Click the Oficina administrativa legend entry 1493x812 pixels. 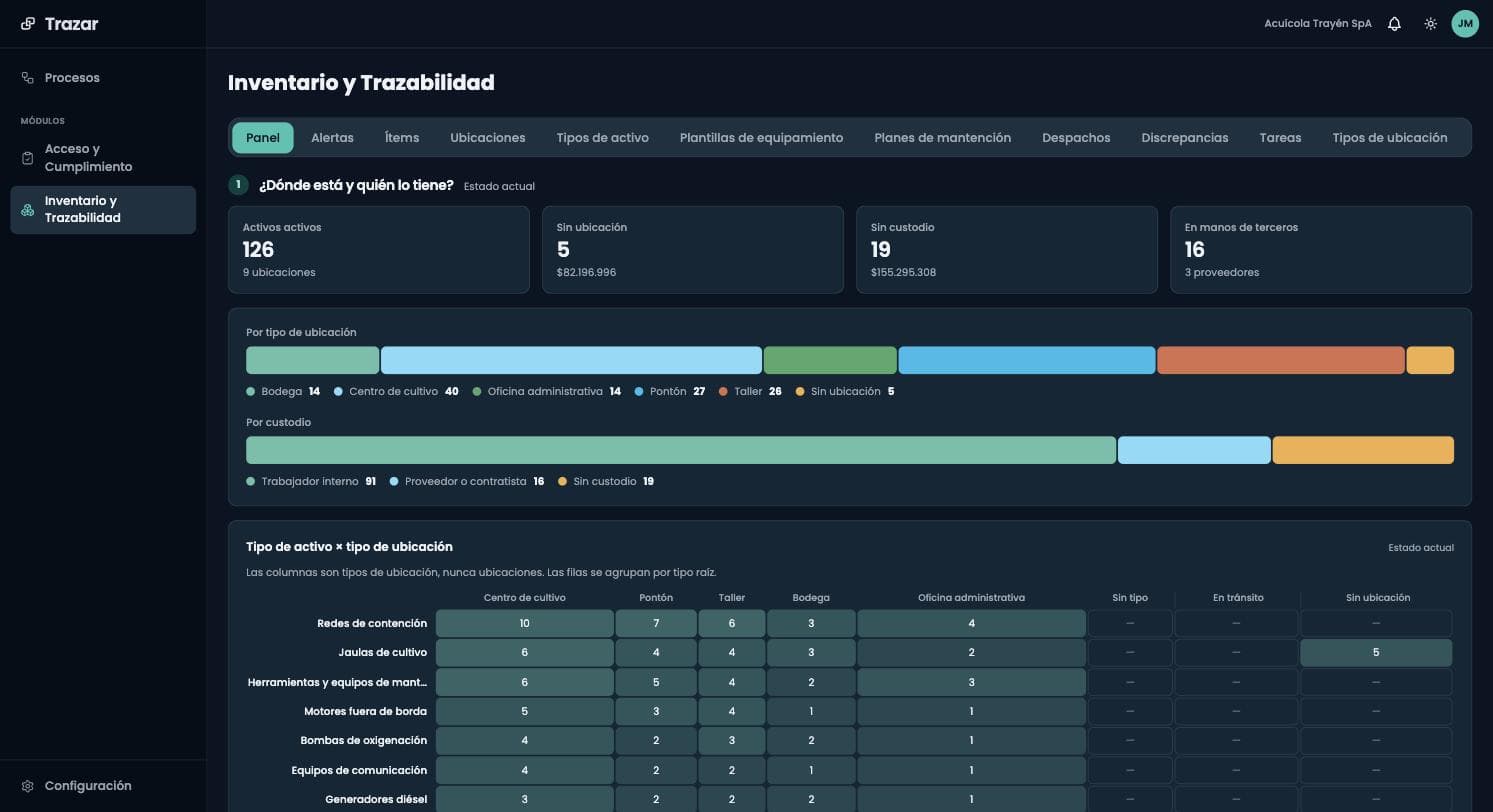547,392
